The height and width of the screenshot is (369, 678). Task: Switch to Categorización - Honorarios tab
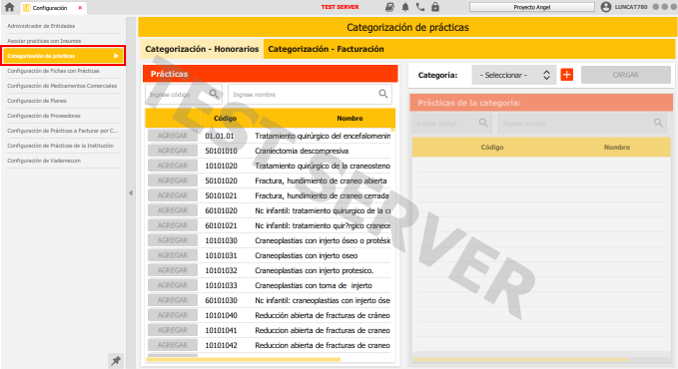[x=201, y=49]
